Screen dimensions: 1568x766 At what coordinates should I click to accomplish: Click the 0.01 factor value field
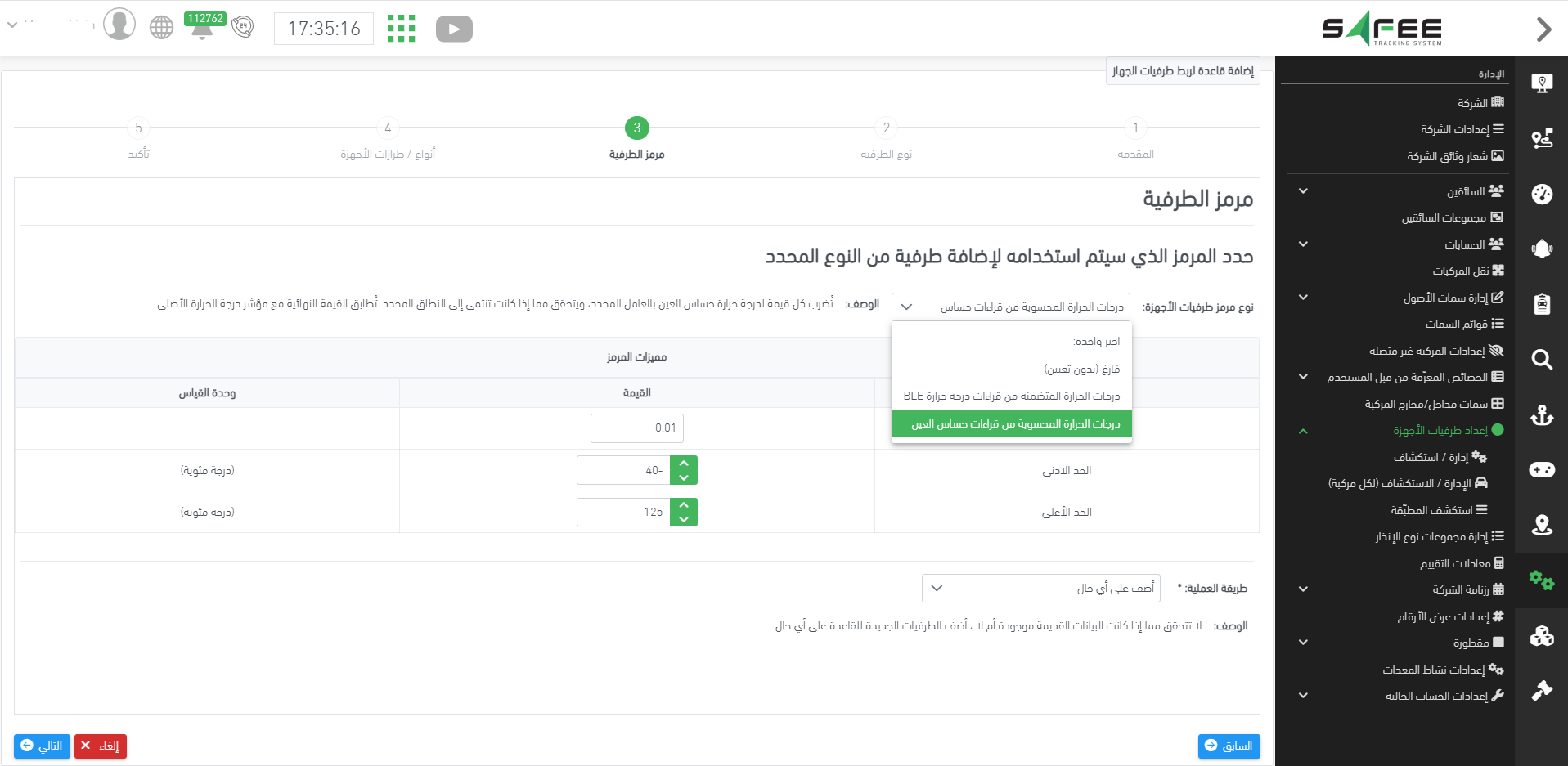(636, 428)
